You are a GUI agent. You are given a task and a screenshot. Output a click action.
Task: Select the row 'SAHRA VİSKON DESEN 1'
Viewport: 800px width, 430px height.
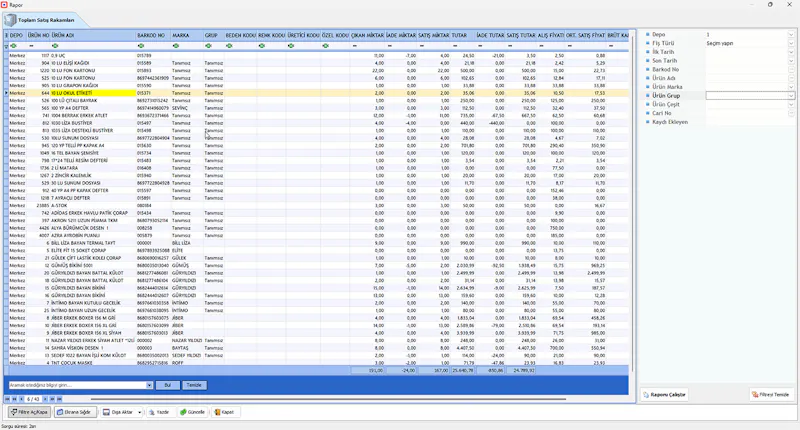pyautogui.click(x=319, y=348)
